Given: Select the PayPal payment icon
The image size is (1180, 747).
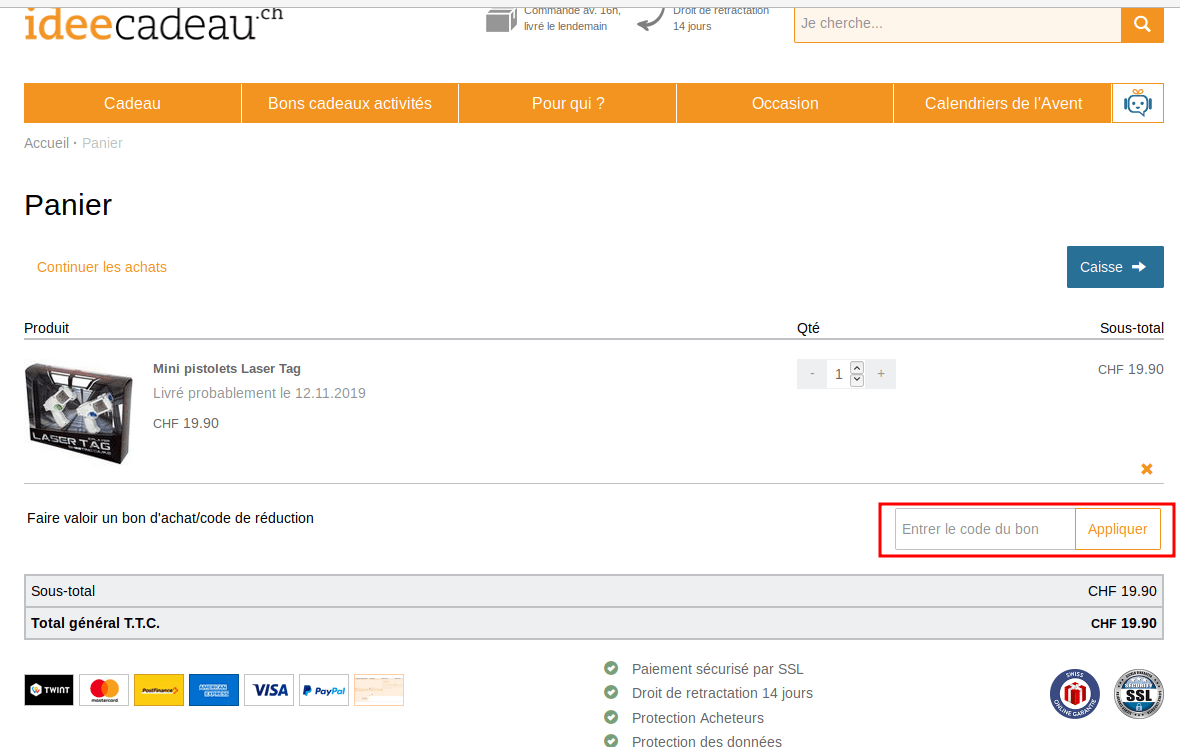Looking at the screenshot, I should [x=323, y=690].
